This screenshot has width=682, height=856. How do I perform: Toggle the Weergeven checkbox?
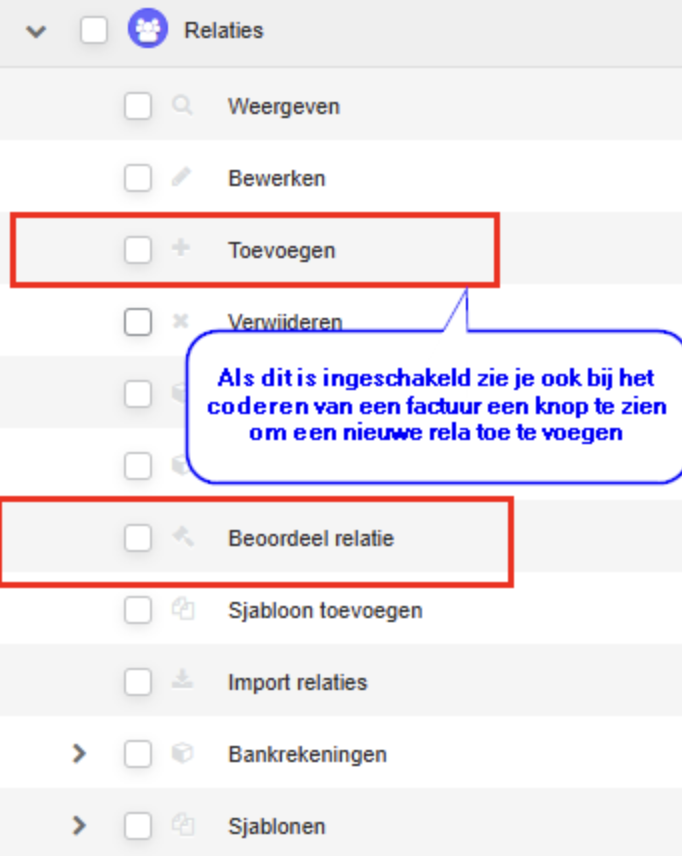coord(138,106)
